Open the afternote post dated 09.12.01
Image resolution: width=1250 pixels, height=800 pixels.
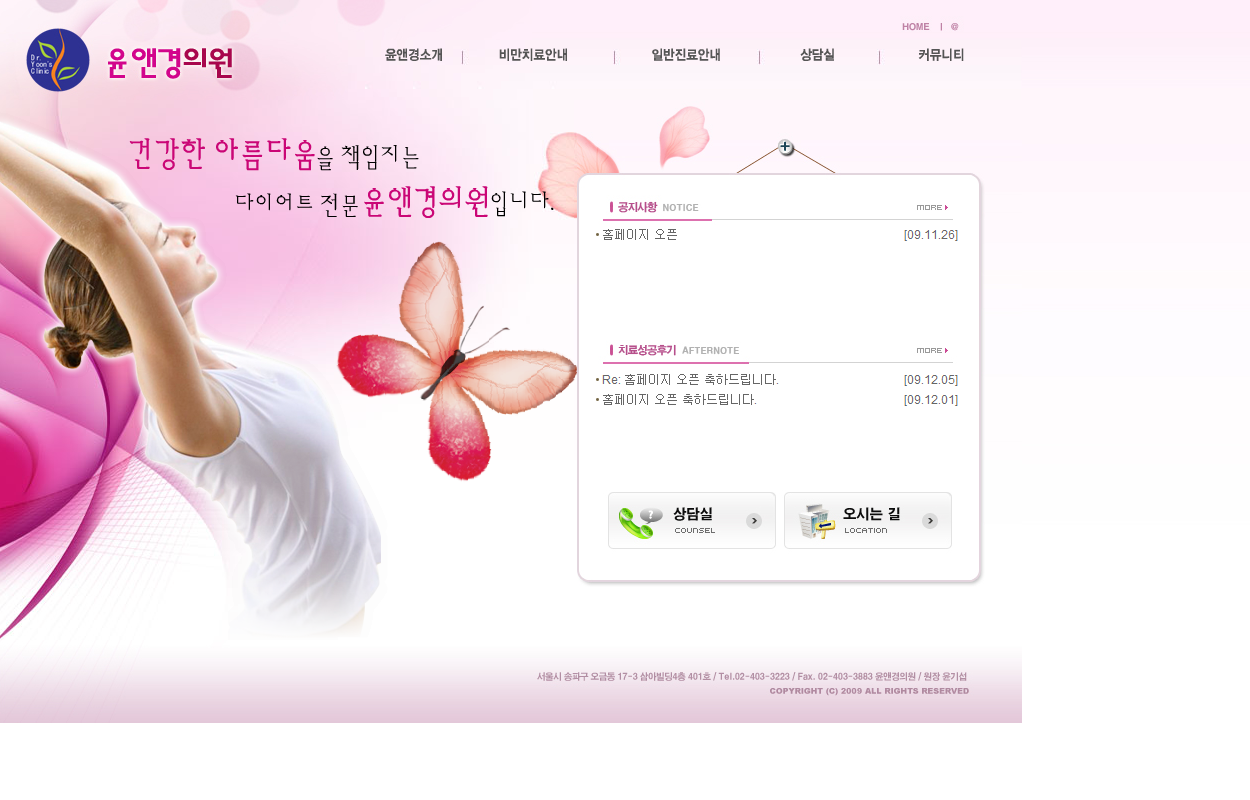click(679, 400)
